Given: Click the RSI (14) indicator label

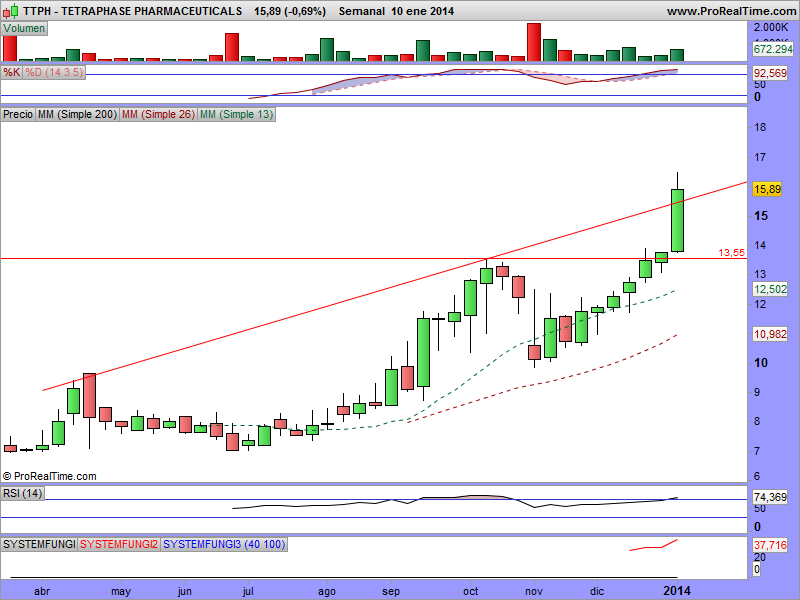Looking at the screenshot, I should click(x=22, y=493).
